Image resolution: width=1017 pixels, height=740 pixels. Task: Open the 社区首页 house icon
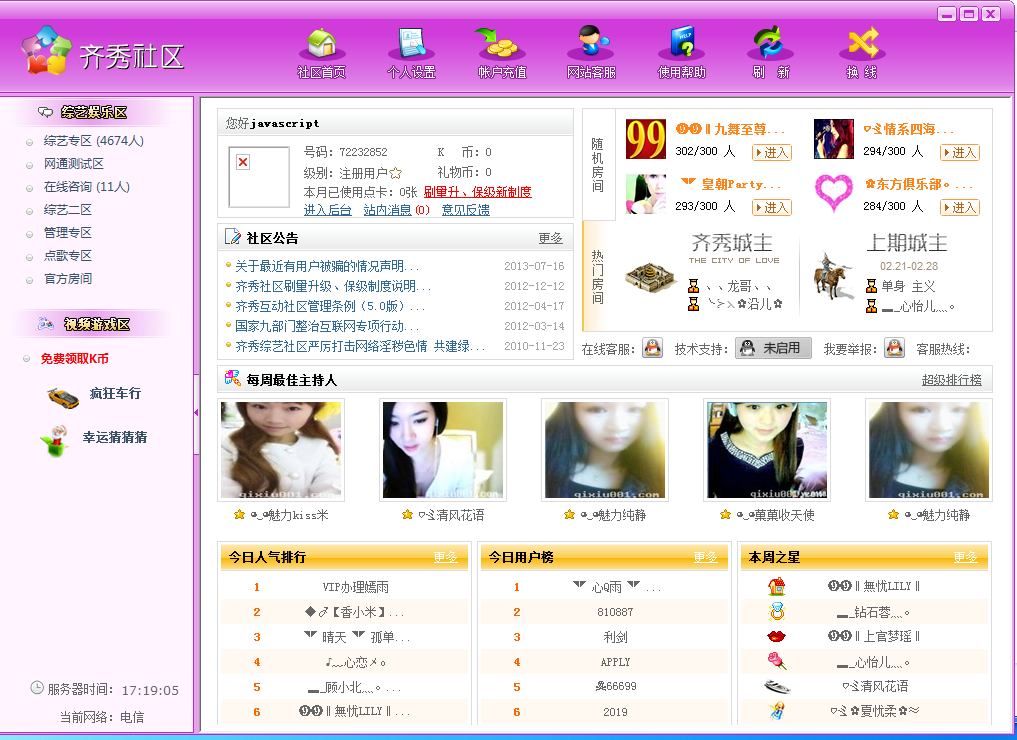pyautogui.click(x=322, y=44)
